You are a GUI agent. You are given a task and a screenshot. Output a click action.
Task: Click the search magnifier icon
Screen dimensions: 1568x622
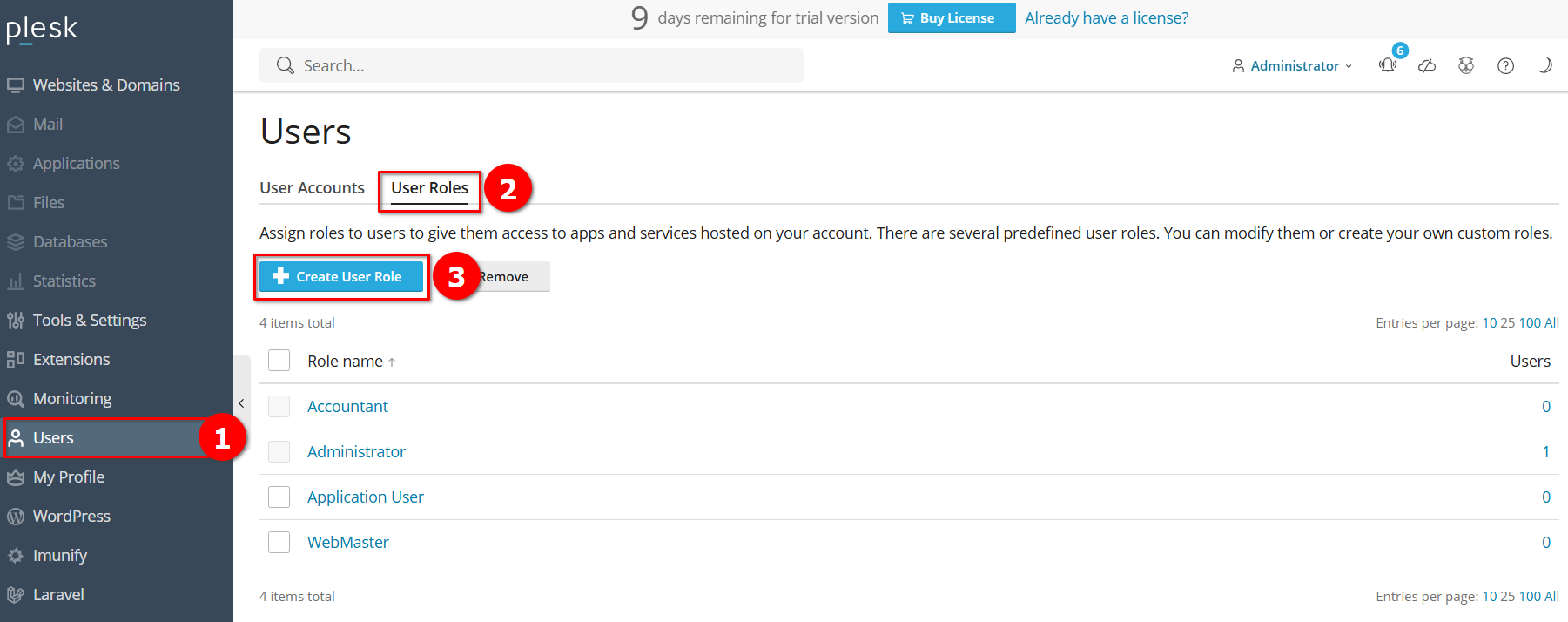point(286,65)
